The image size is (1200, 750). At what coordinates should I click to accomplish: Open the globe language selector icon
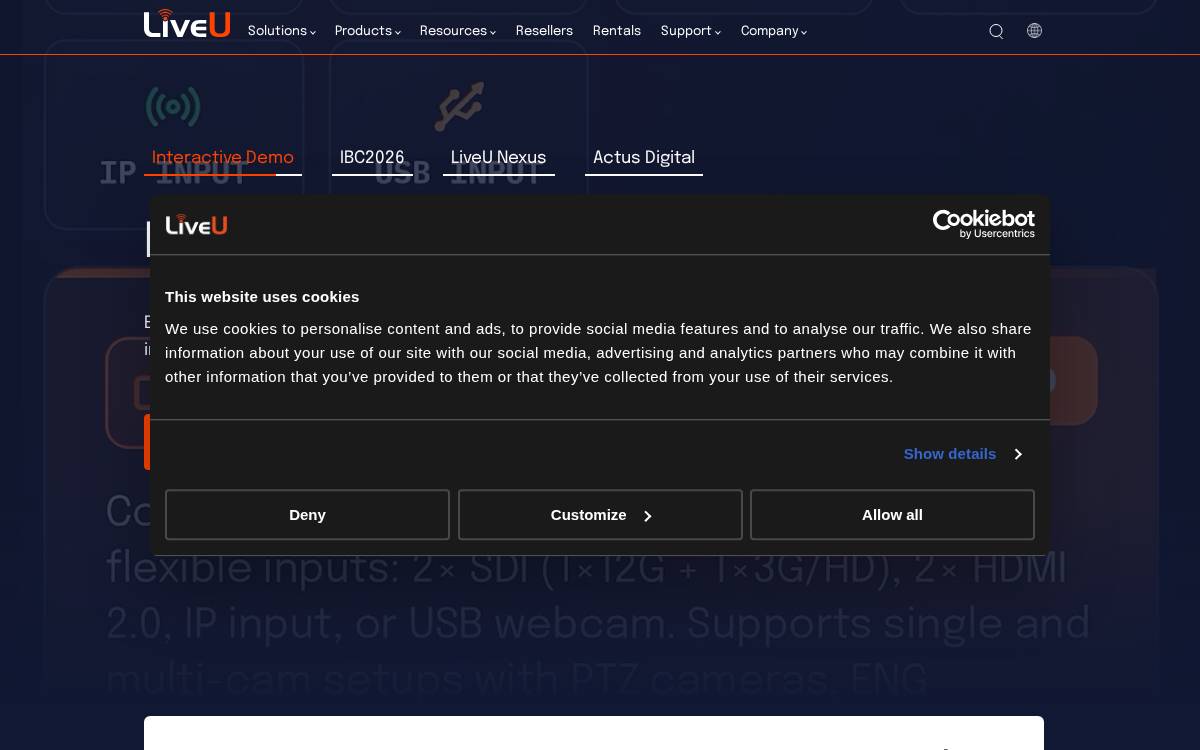click(x=1034, y=31)
